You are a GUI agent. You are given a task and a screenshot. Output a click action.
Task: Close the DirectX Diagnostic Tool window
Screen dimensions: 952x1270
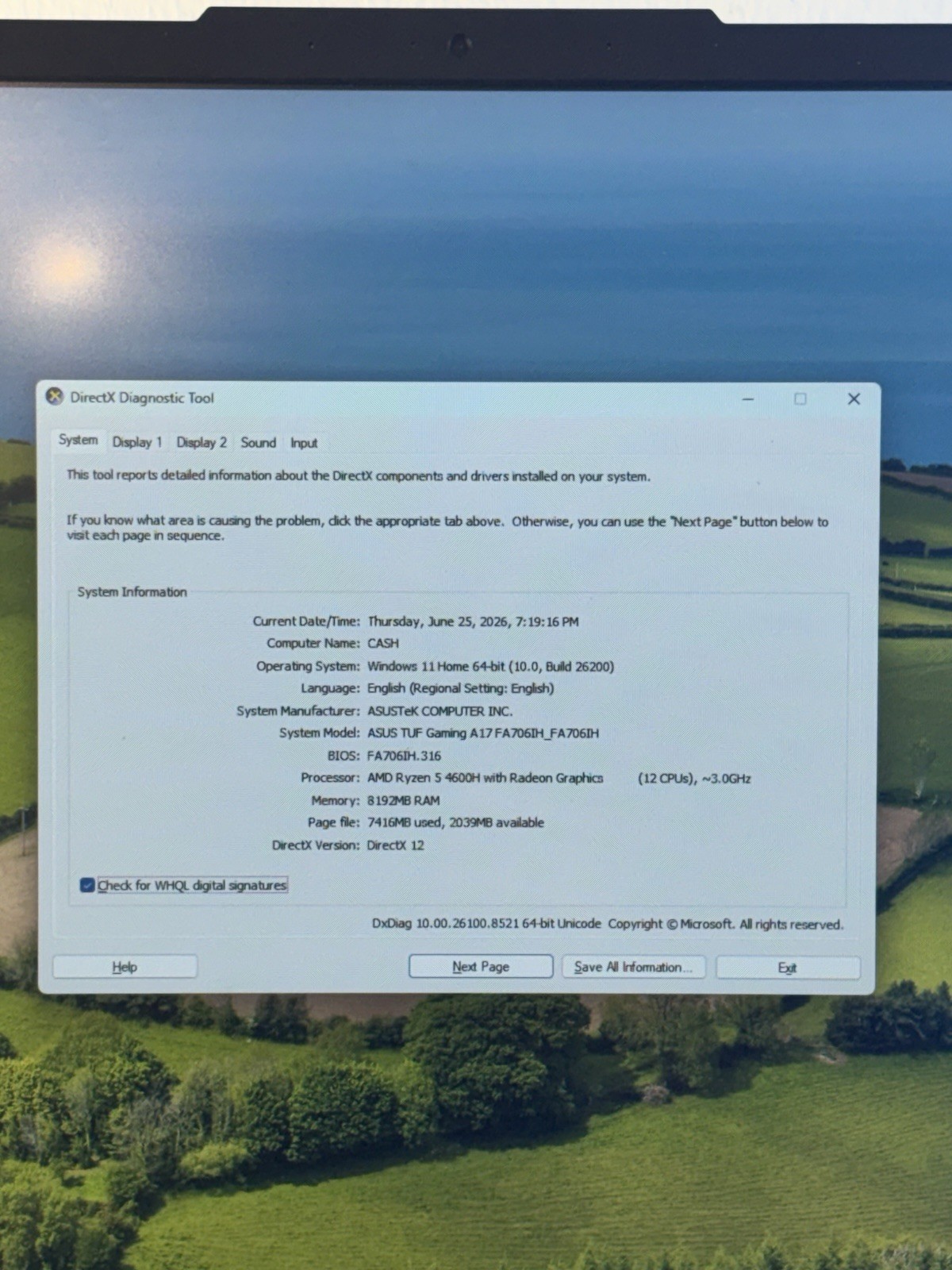pos(854,398)
